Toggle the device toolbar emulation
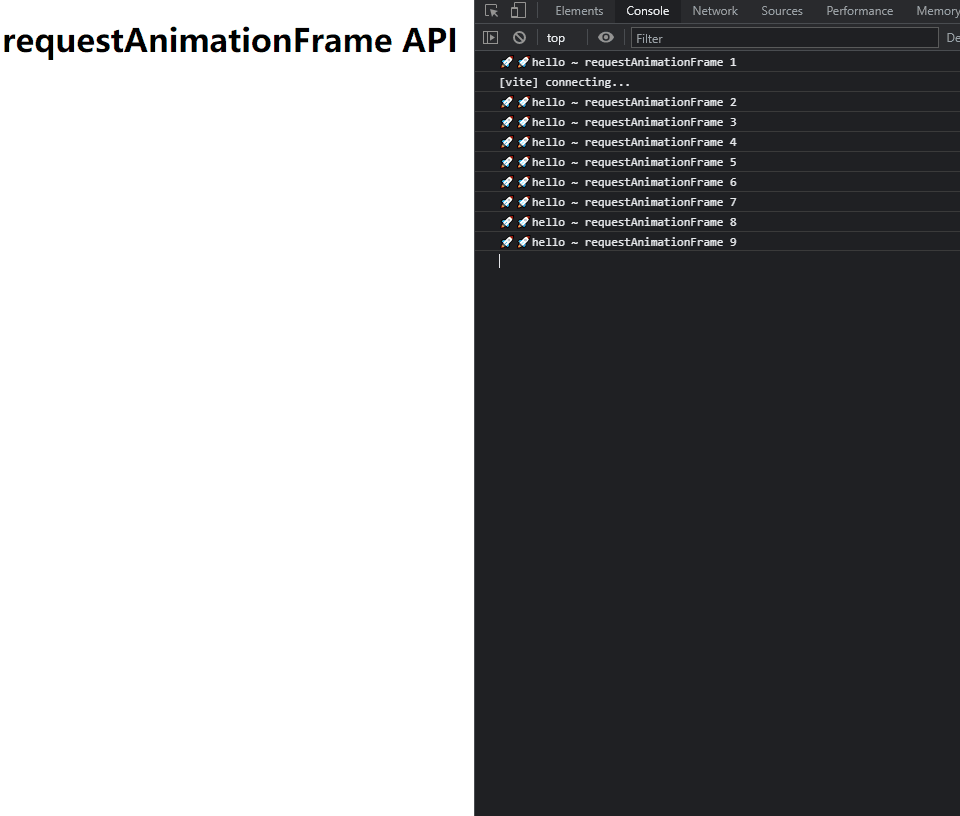This screenshot has width=960, height=816. click(516, 10)
